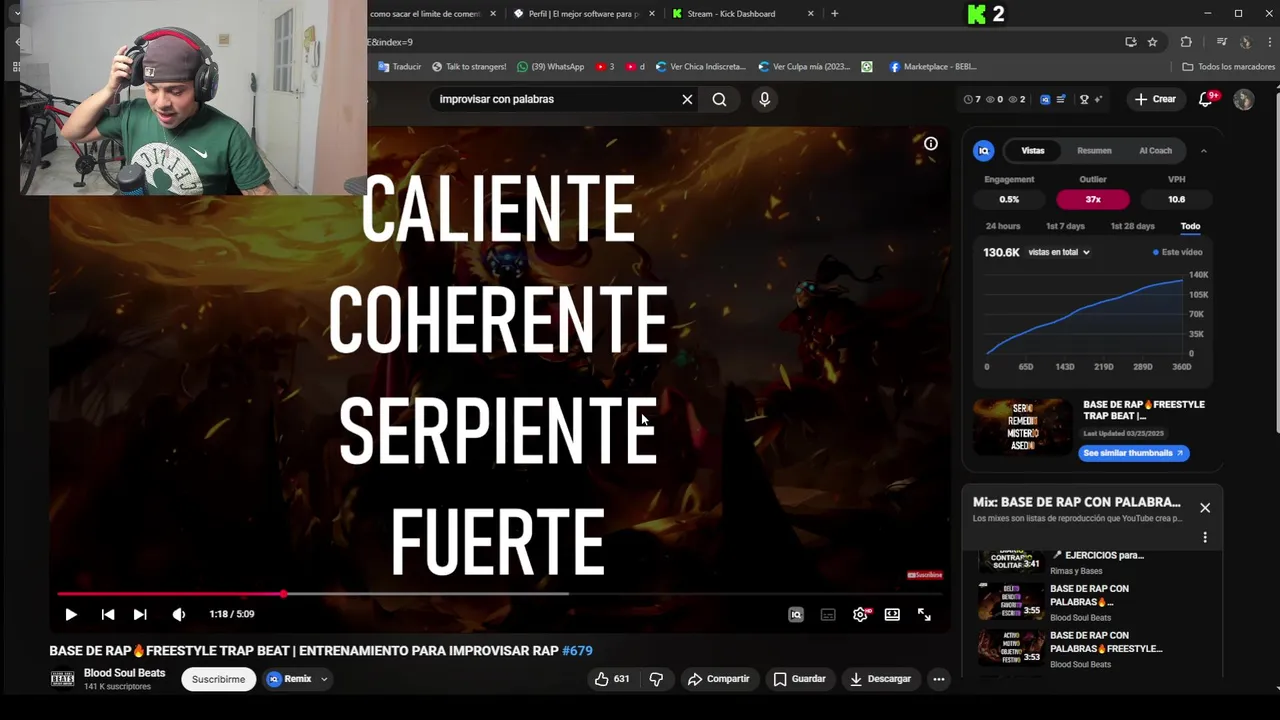Click the vidIQ clock counter showing 7
Screen dimensions: 1280x720
coord(972,100)
